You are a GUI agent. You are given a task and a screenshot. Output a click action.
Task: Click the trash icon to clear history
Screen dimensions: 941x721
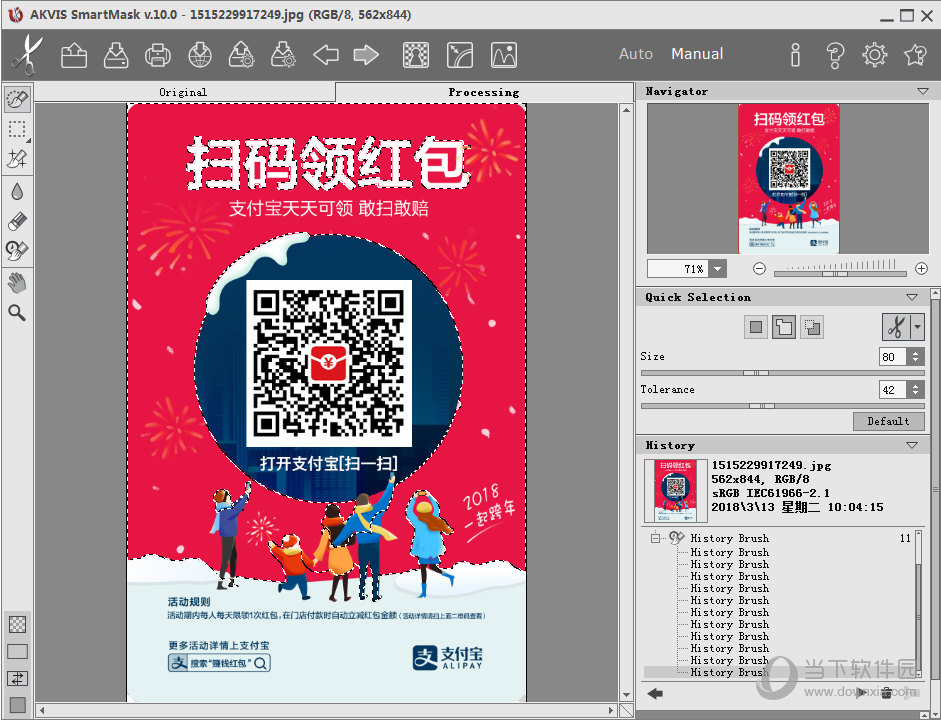pyautogui.click(x=886, y=693)
